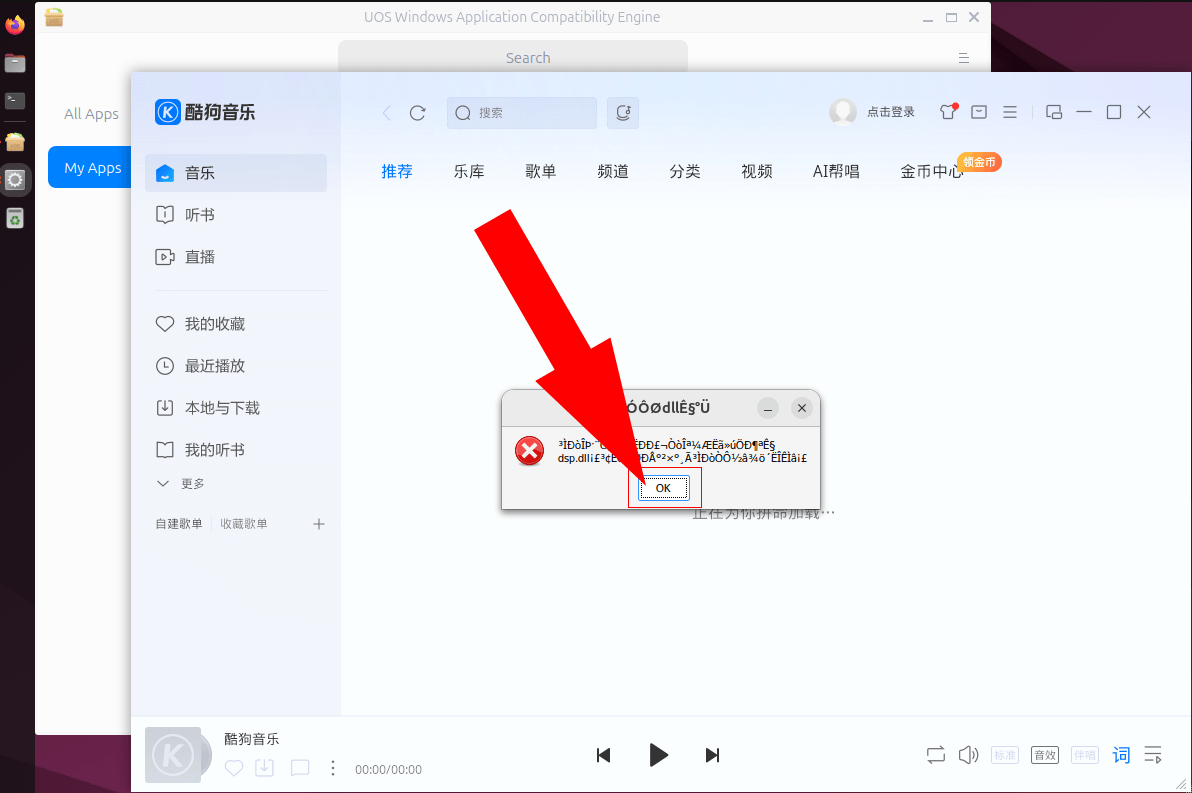The image size is (1192, 793).
Task: Minimize the error dialog
Action: click(768, 408)
